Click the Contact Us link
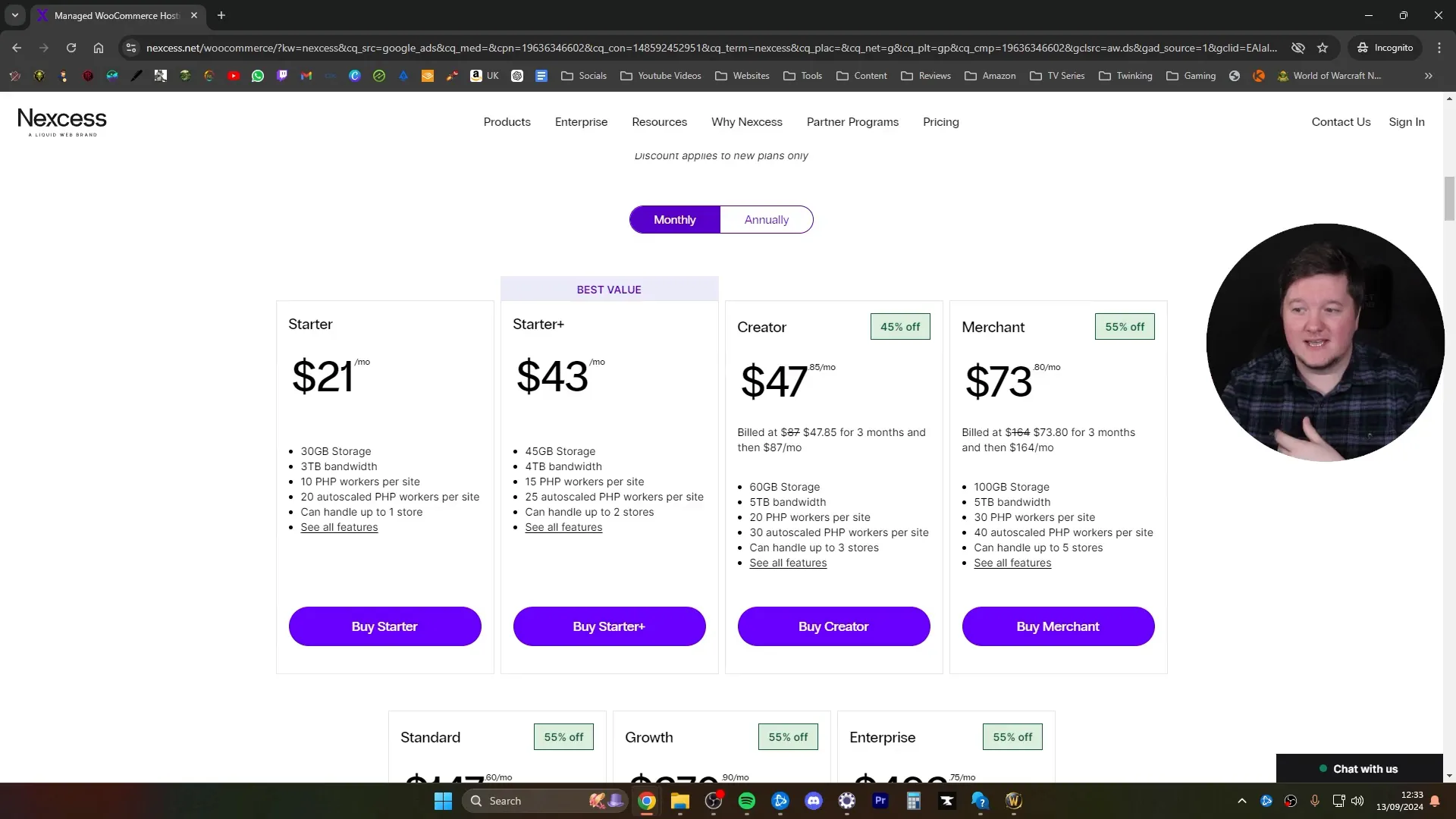The height and width of the screenshot is (819, 1456). click(1341, 122)
